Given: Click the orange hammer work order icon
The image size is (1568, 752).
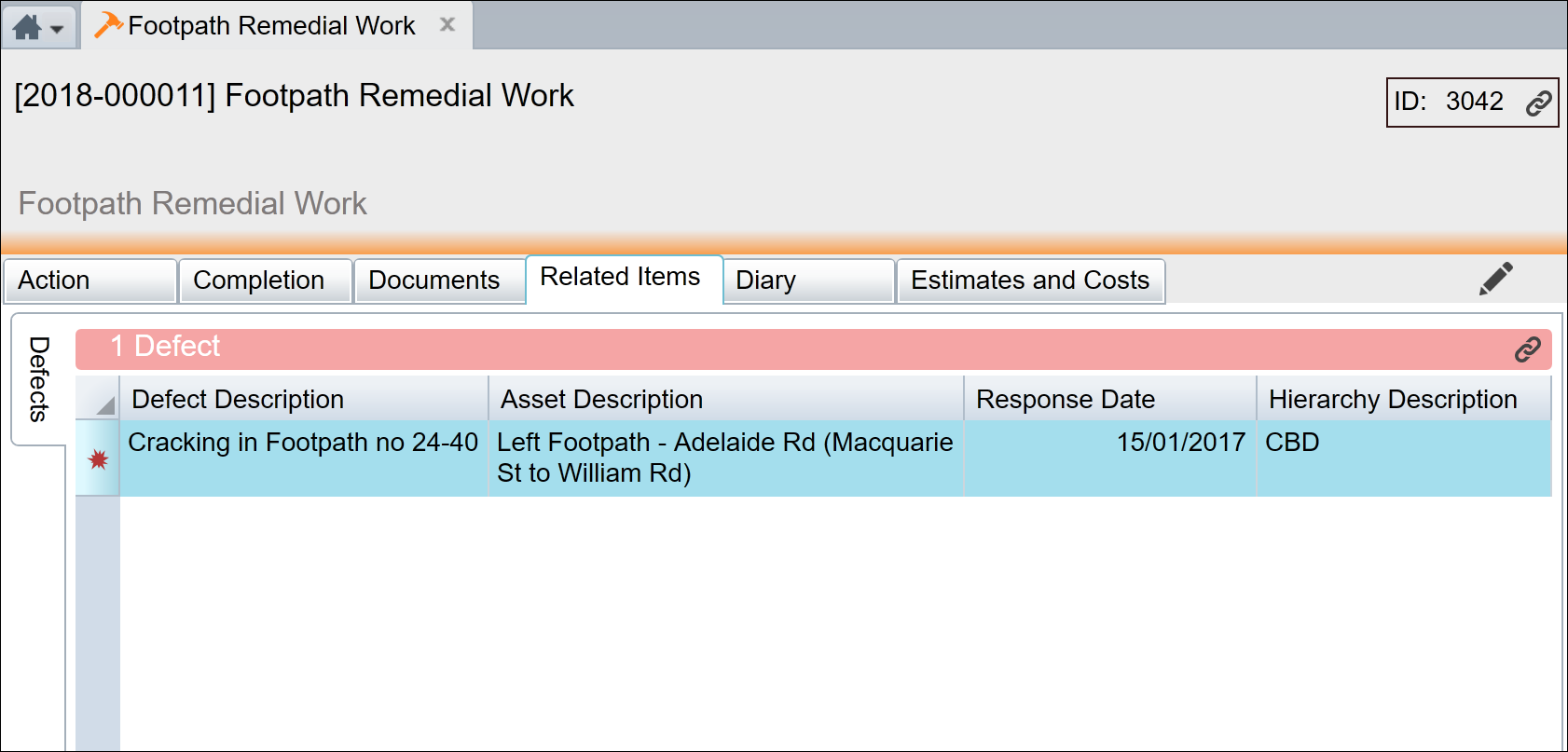Looking at the screenshot, I should point(109,25).
